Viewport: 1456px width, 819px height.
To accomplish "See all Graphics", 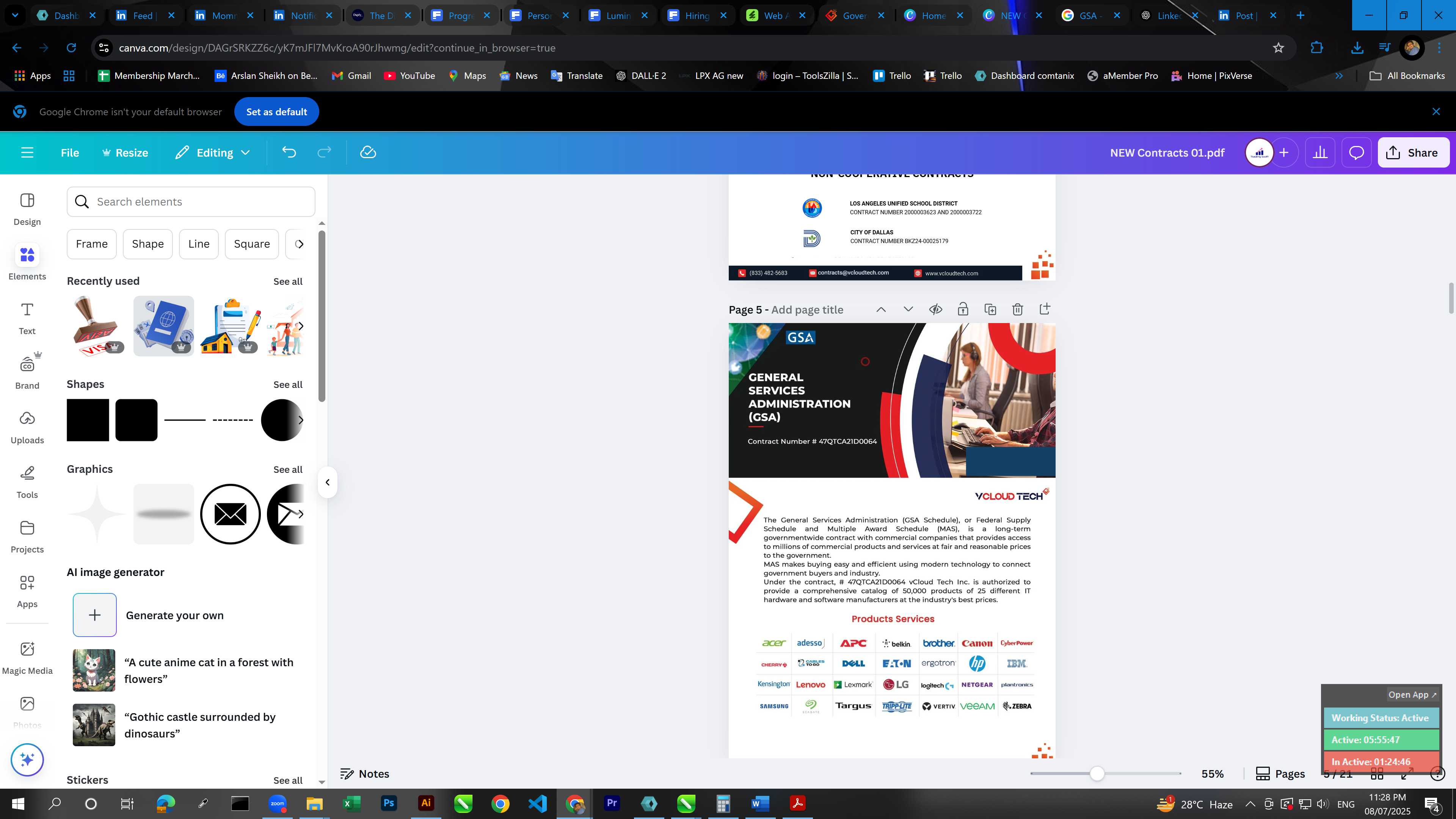I will (x=288, y=470).
